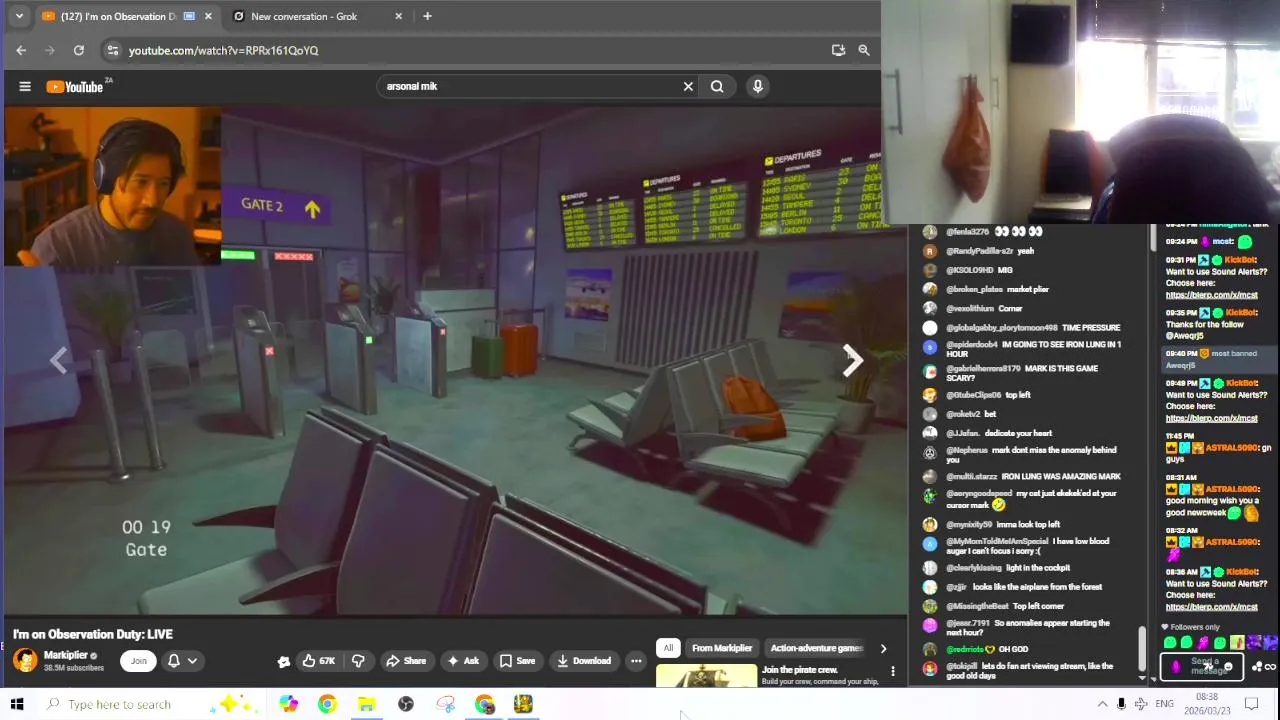Open browser zoom magnifier in address bar
Viewport: 1280px width, 720px height.
(864, 50)
